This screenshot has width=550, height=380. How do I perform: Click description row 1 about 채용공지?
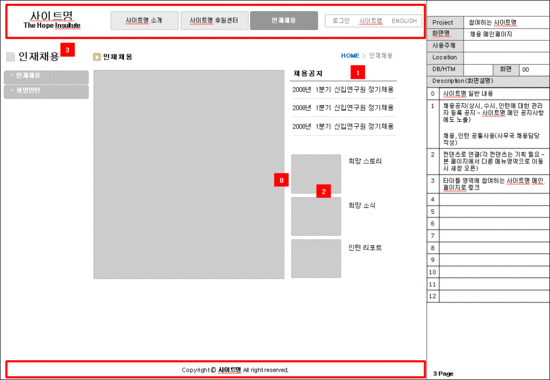[488, 124]
